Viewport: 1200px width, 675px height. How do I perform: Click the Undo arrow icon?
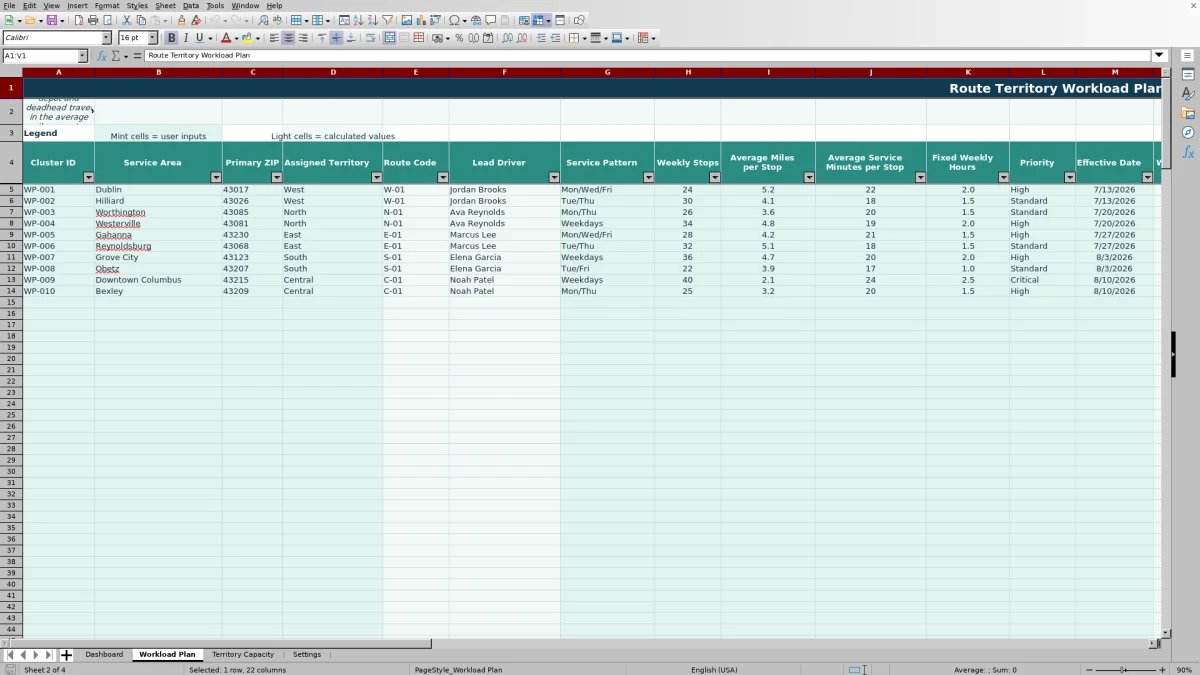pyautogui.click(x=215, y=20)
